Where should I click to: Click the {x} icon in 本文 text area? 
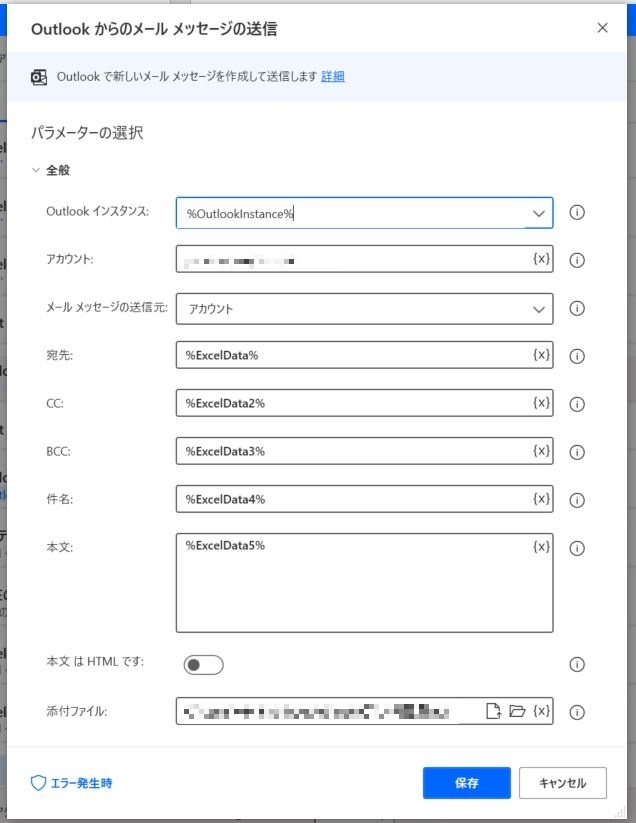[541, 547]
